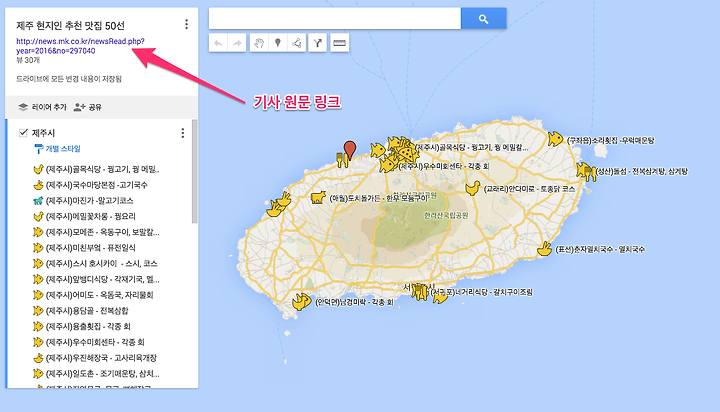Click the fish icon beside (제주시)용담골
Screen dimensions: 720x412
coord(38,311)
